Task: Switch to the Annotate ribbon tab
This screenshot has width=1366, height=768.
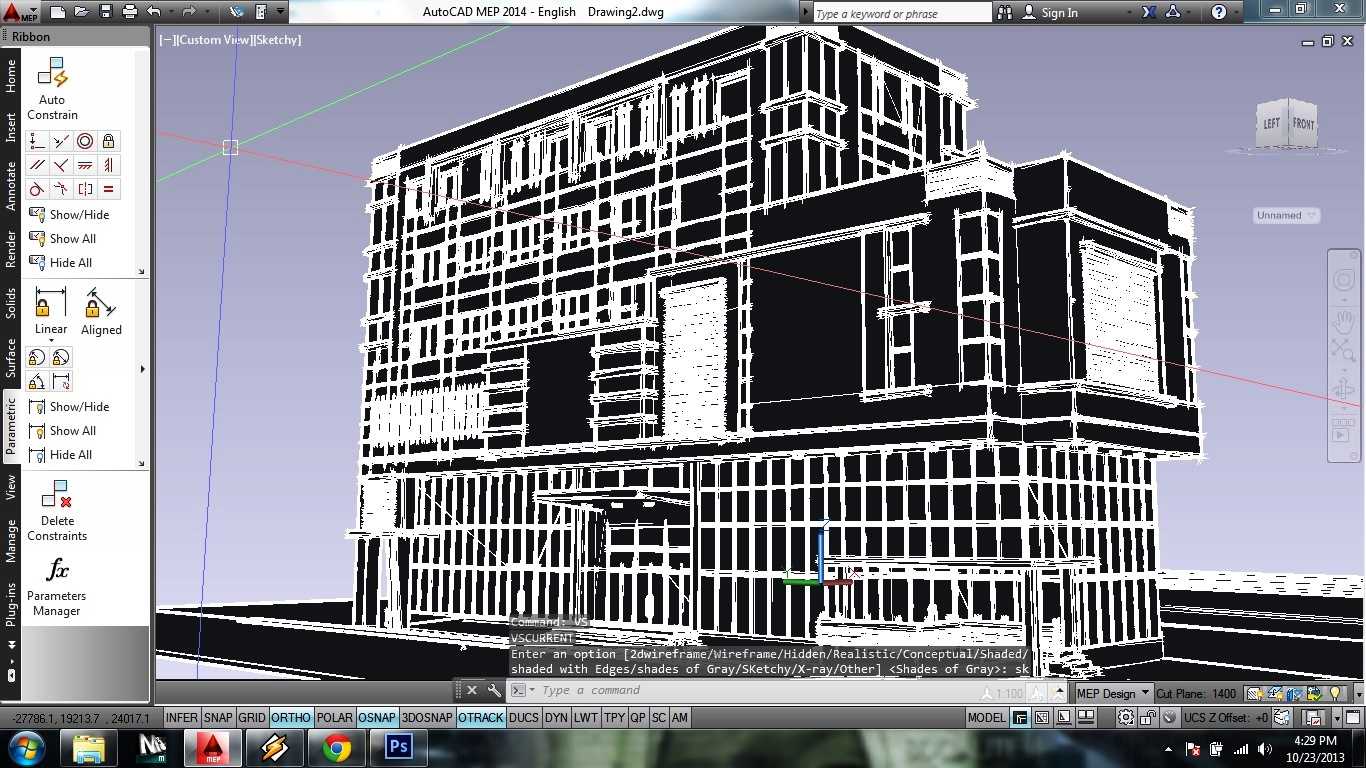Action: click(11, 187)
